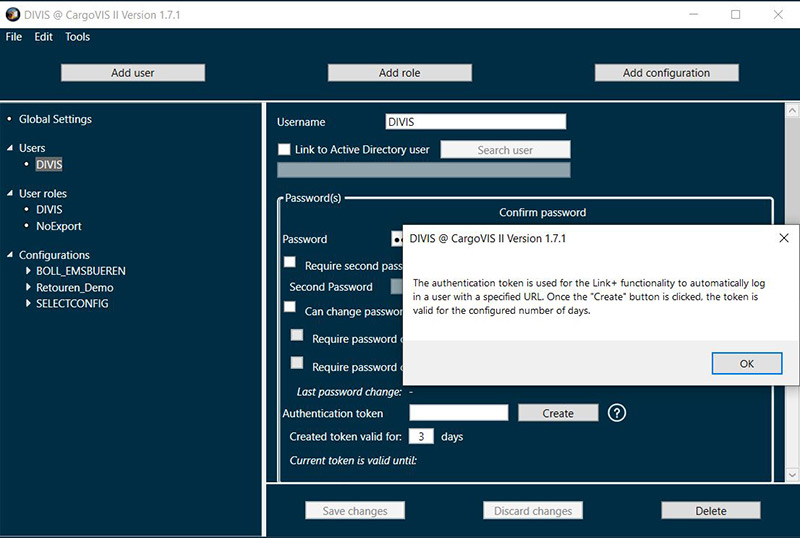
Task: Maximize the main window
Action: point(735,14)
